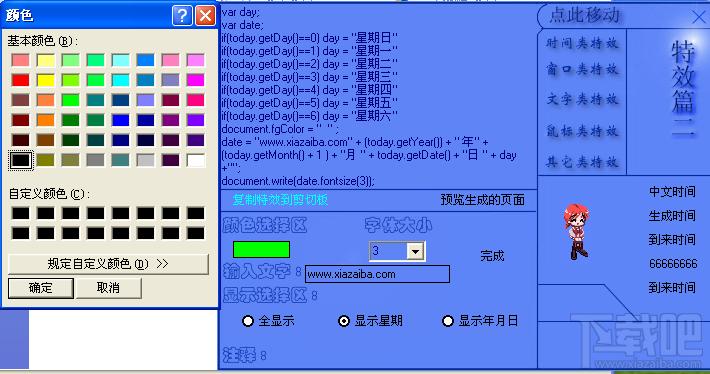Select the violet swatch in the fourth row

pyautogui.click(x=196, y=120)
